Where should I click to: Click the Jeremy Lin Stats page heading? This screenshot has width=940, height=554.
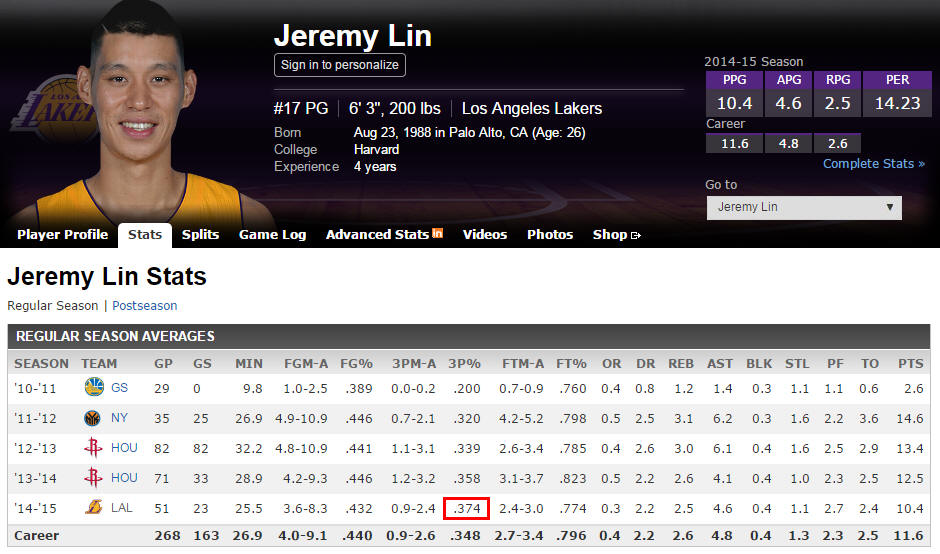tap(107, 276)
